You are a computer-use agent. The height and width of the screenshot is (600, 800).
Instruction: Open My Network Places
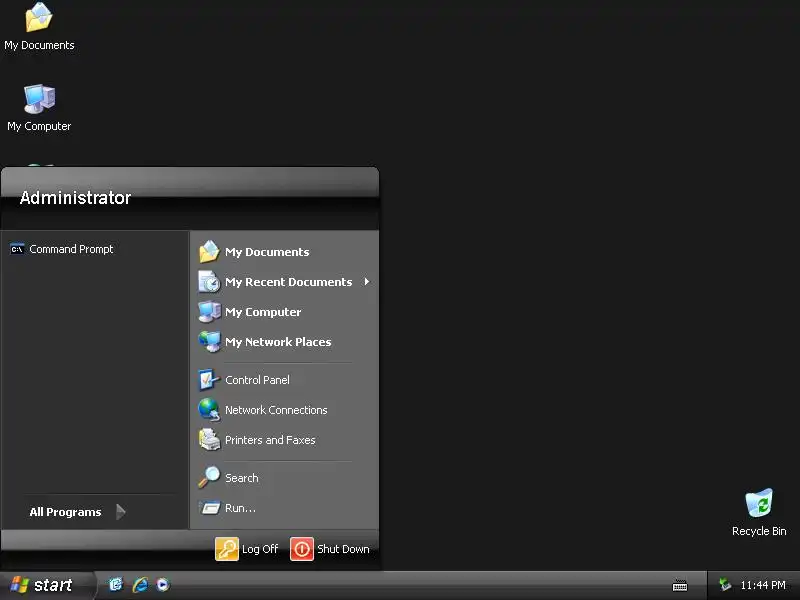[x=284, y=342]
